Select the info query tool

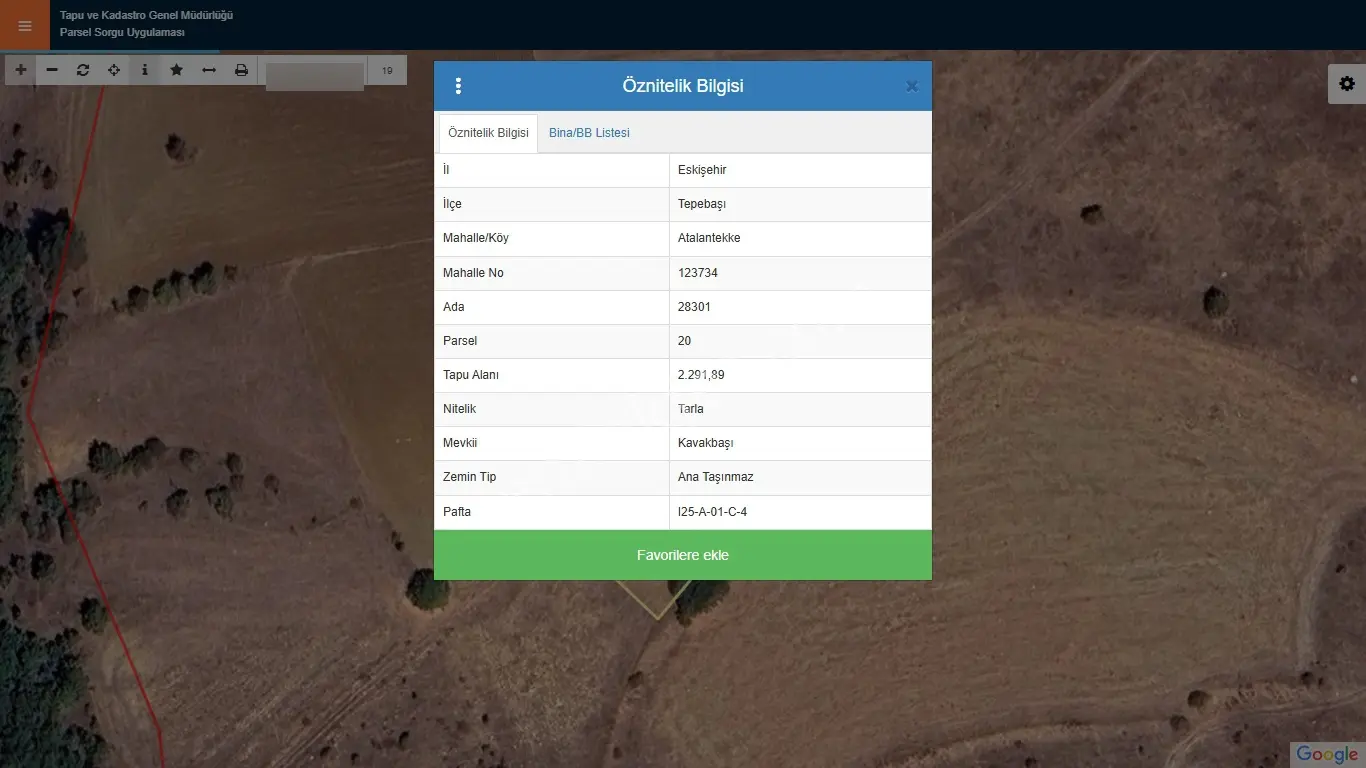[x=145, y=70]
